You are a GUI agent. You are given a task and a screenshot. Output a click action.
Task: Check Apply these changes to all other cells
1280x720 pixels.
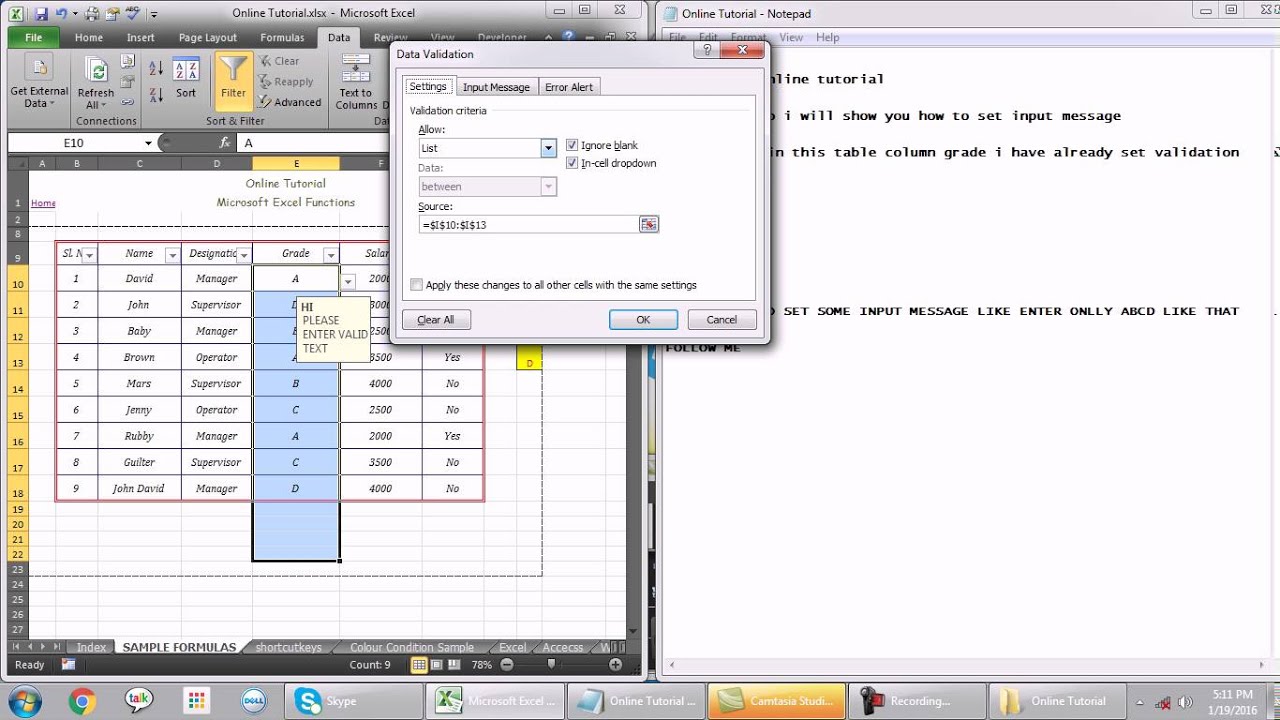click(416, 285)
